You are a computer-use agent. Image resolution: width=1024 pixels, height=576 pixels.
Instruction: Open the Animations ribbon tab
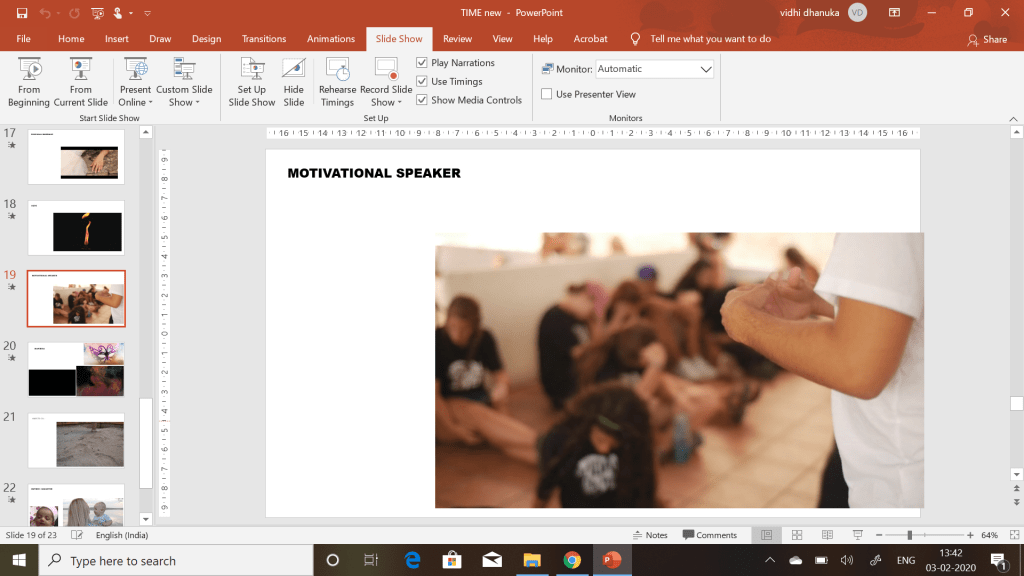(x=331, y=39)
